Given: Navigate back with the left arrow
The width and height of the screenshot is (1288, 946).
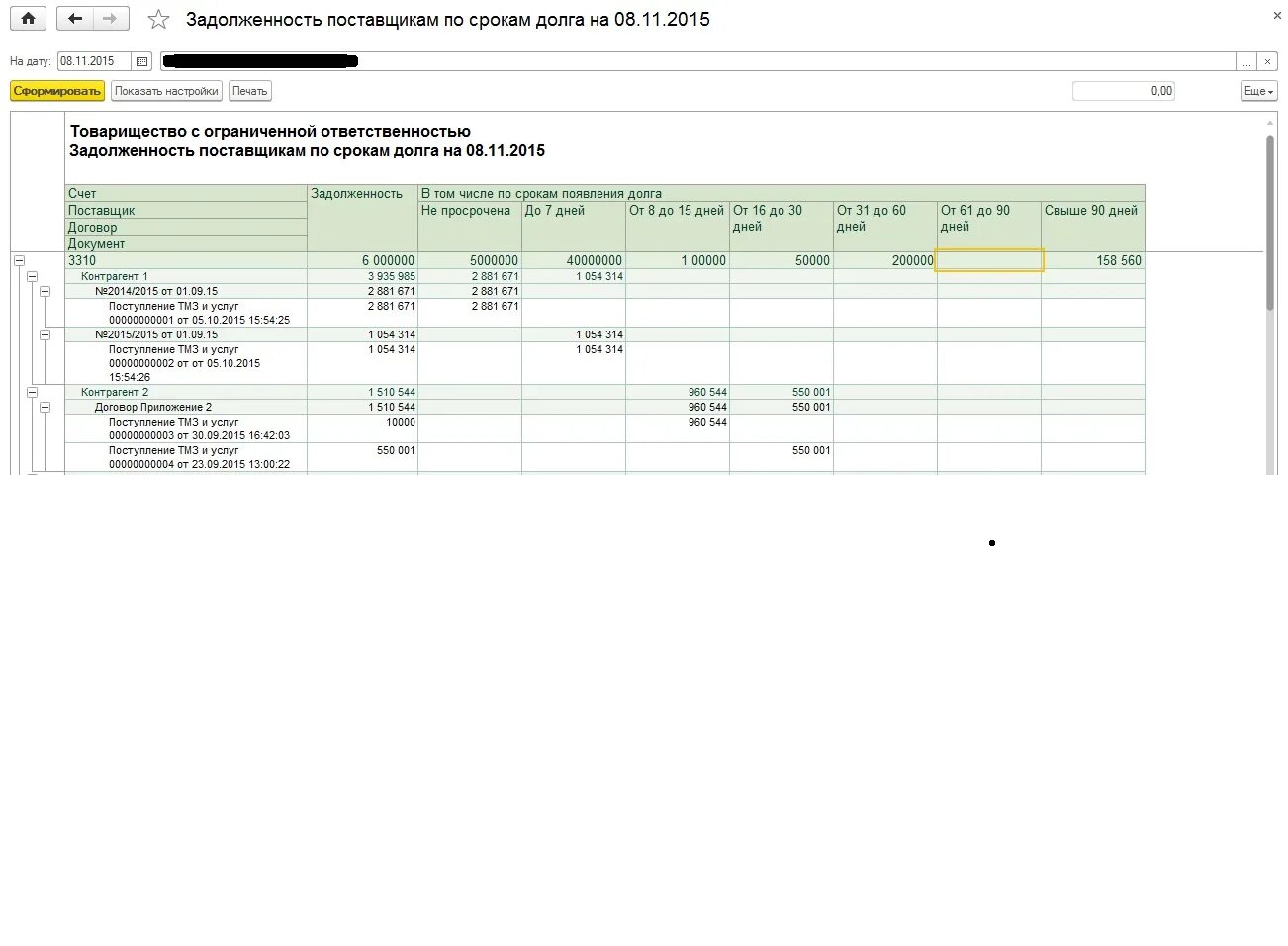Looking at the screenshot, I should pyautogui.click(x=75, y=19).
